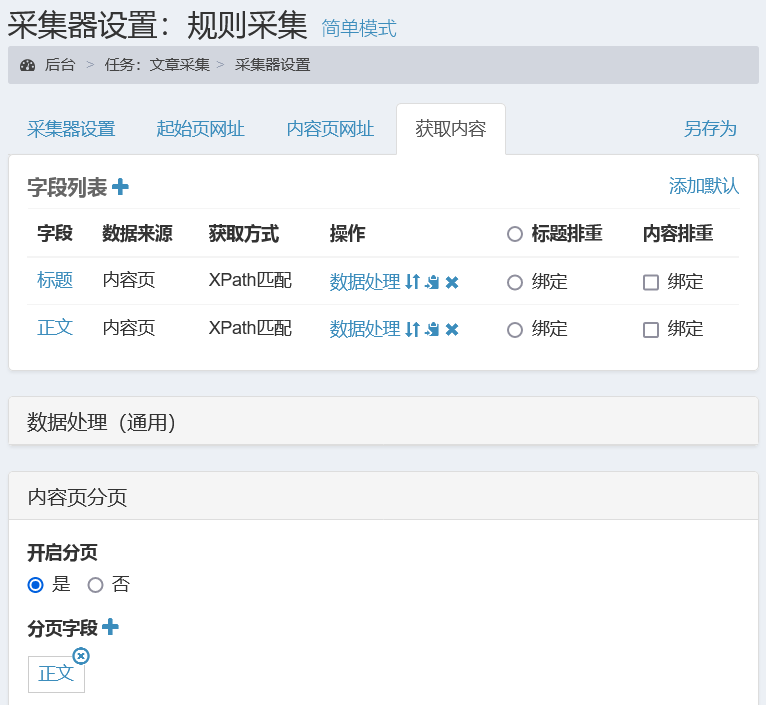The height and width of the screenshot is (705, 766).
Task: Click 添加默认 link
Action: point(704,186)
